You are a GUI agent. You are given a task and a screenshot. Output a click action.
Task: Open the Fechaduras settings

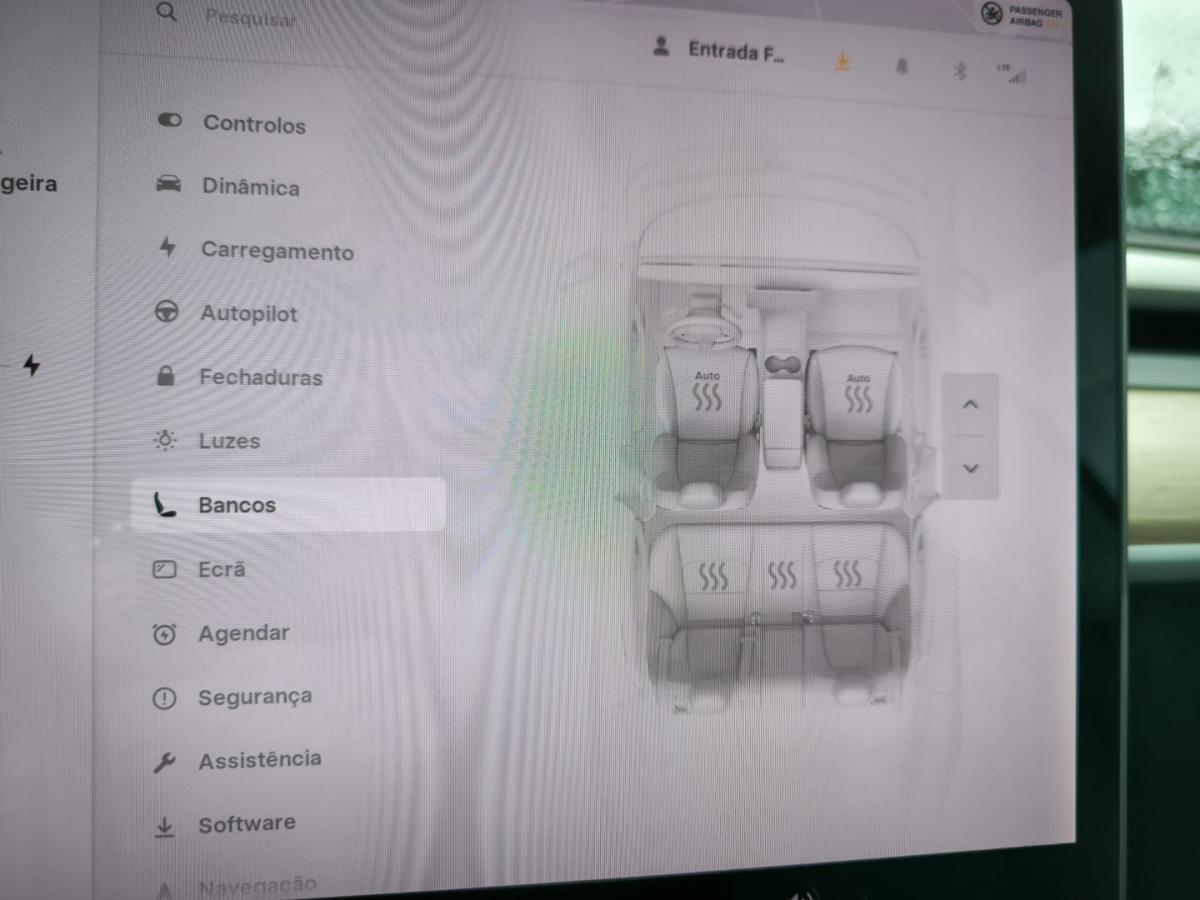click(x=239, y=377)
